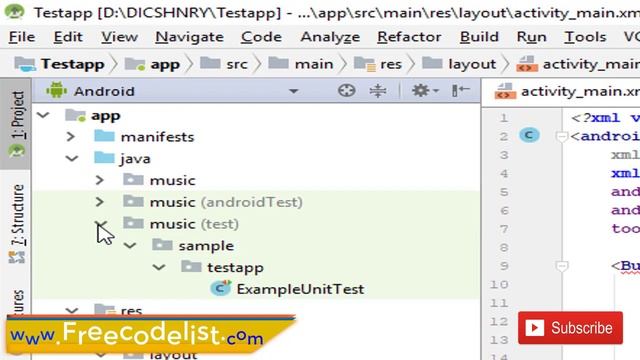
Task: Open the Build menu
Action: pos(479,37)
